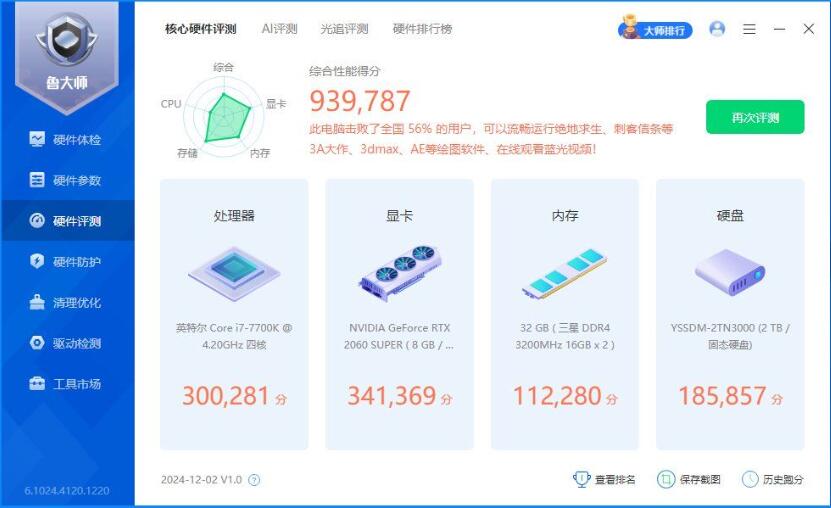
Task: Click the memory stick illustration
Action: pos(565,274)
